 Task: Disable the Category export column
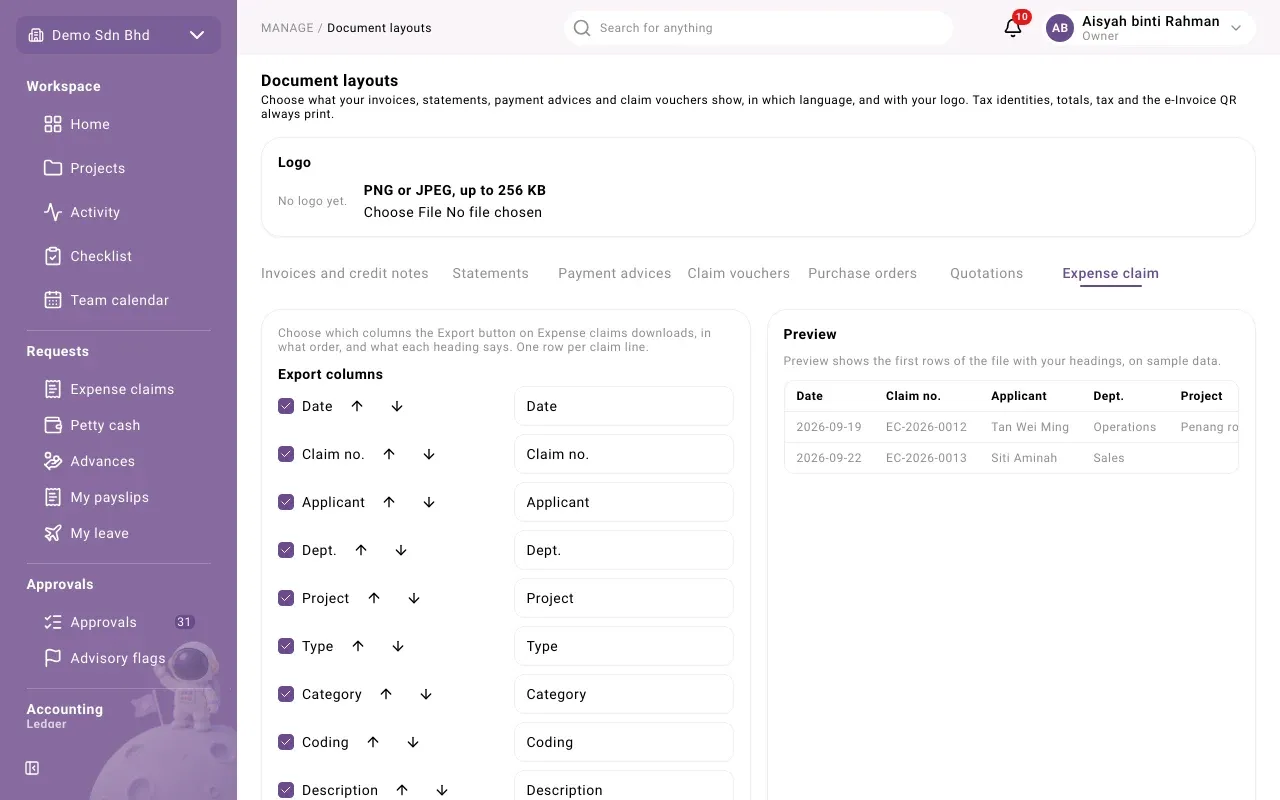pyautogui.click(x=286, y=694)
